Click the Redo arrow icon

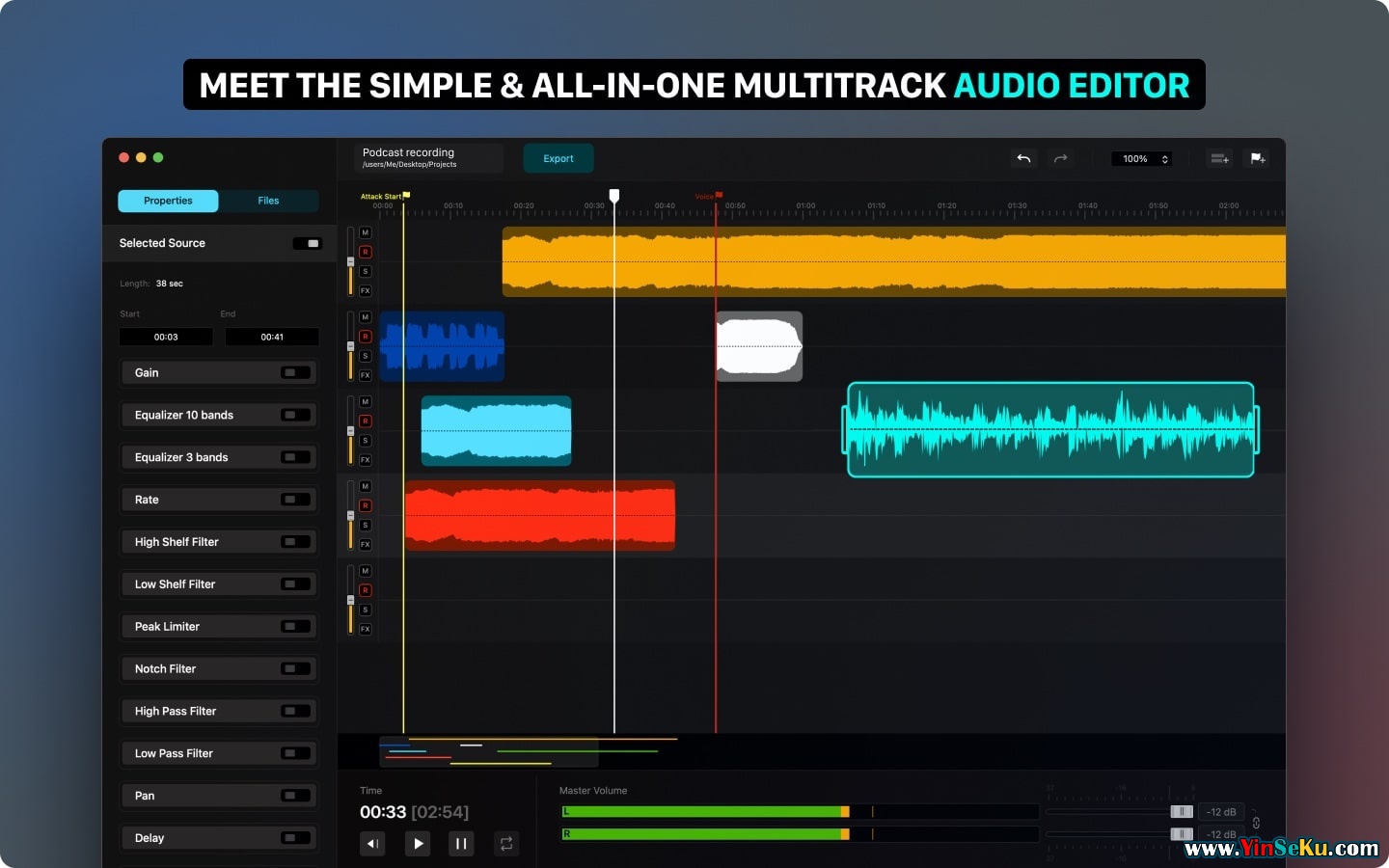pyautogui.click(x=1060, y=159)
